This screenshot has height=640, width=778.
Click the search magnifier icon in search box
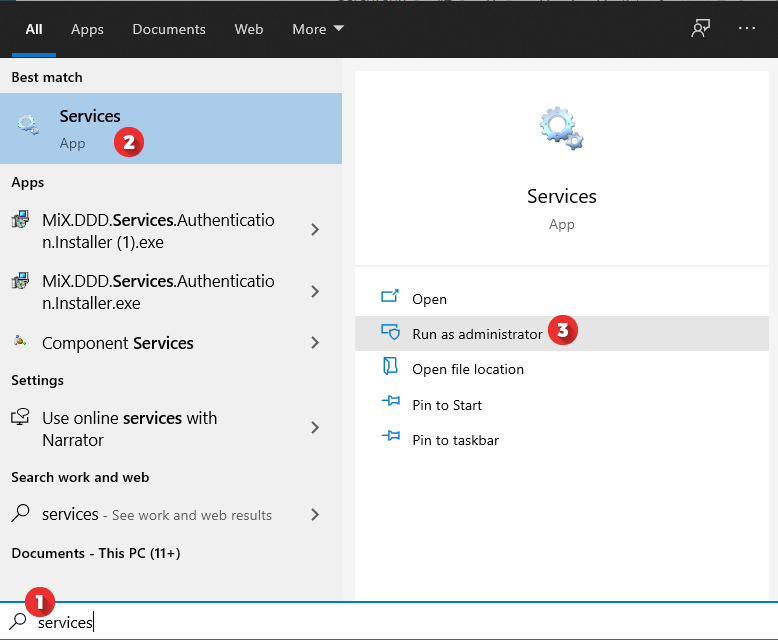[18, 621]
